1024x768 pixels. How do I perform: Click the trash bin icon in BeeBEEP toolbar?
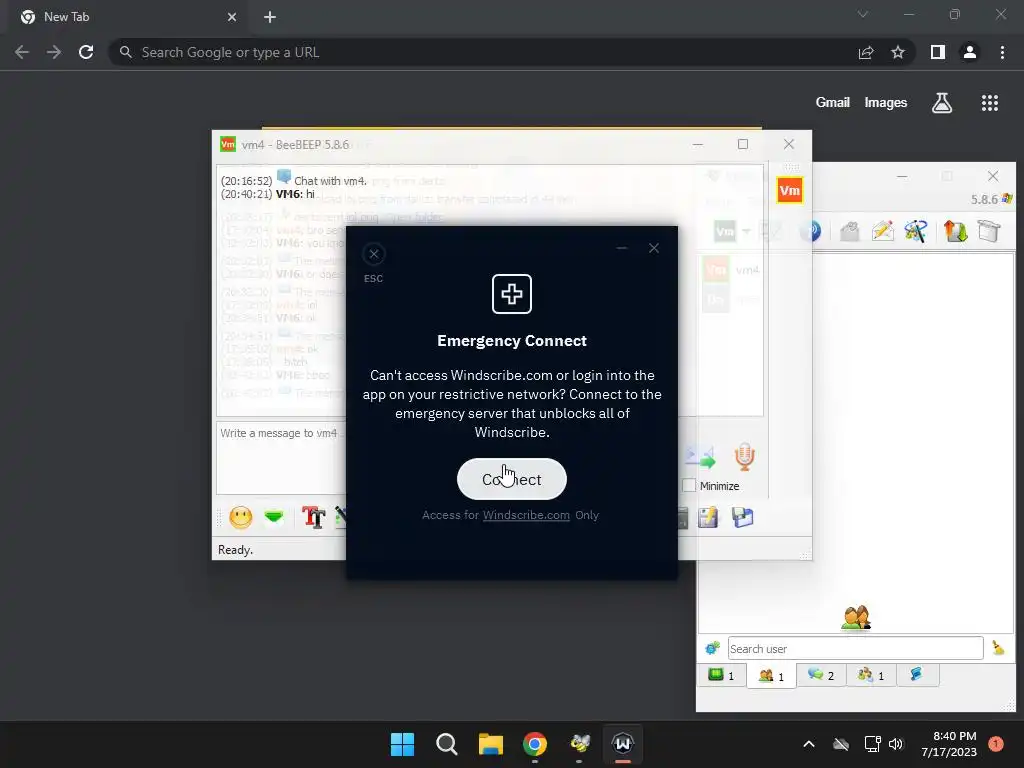(989, 231)
